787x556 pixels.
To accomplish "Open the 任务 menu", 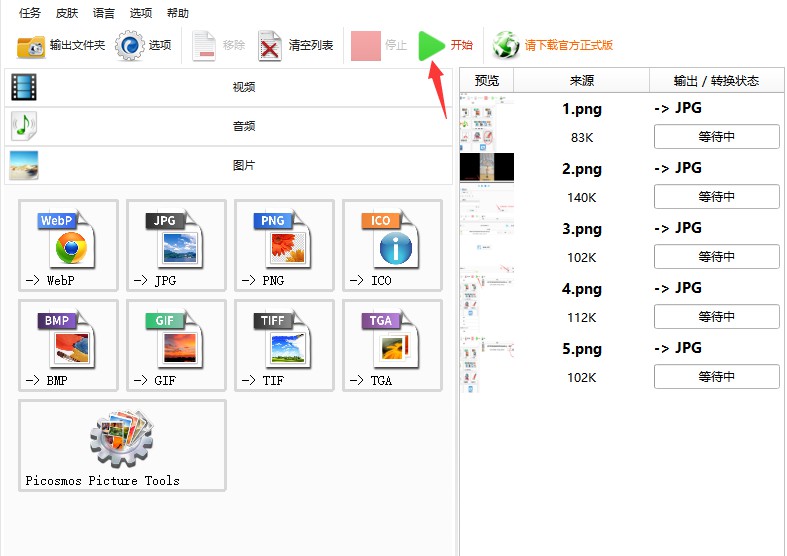I will [x=30, y=13].
